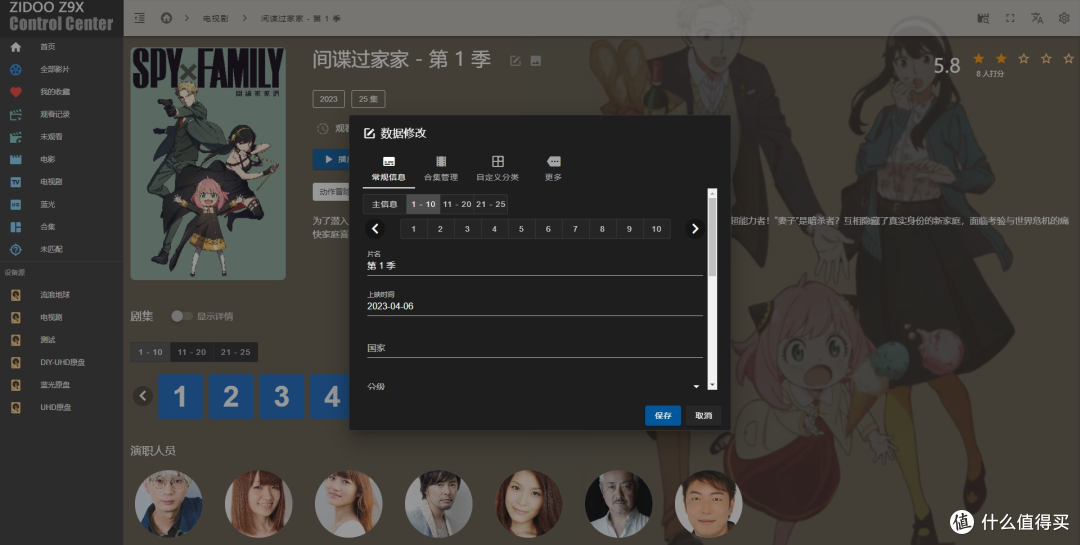Screen dimensions: 1080x545
Task: Click the 国家 input field
Action: pyautogui.click(x=534, y=346)
